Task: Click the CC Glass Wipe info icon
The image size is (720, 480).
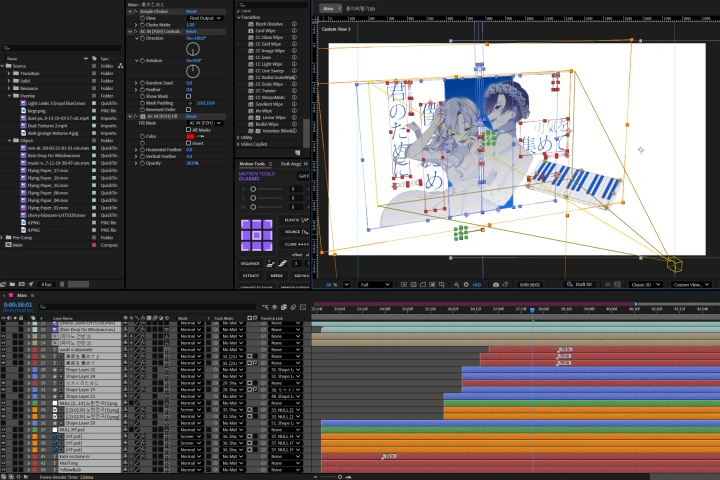Action: click(x=294, y=37)
